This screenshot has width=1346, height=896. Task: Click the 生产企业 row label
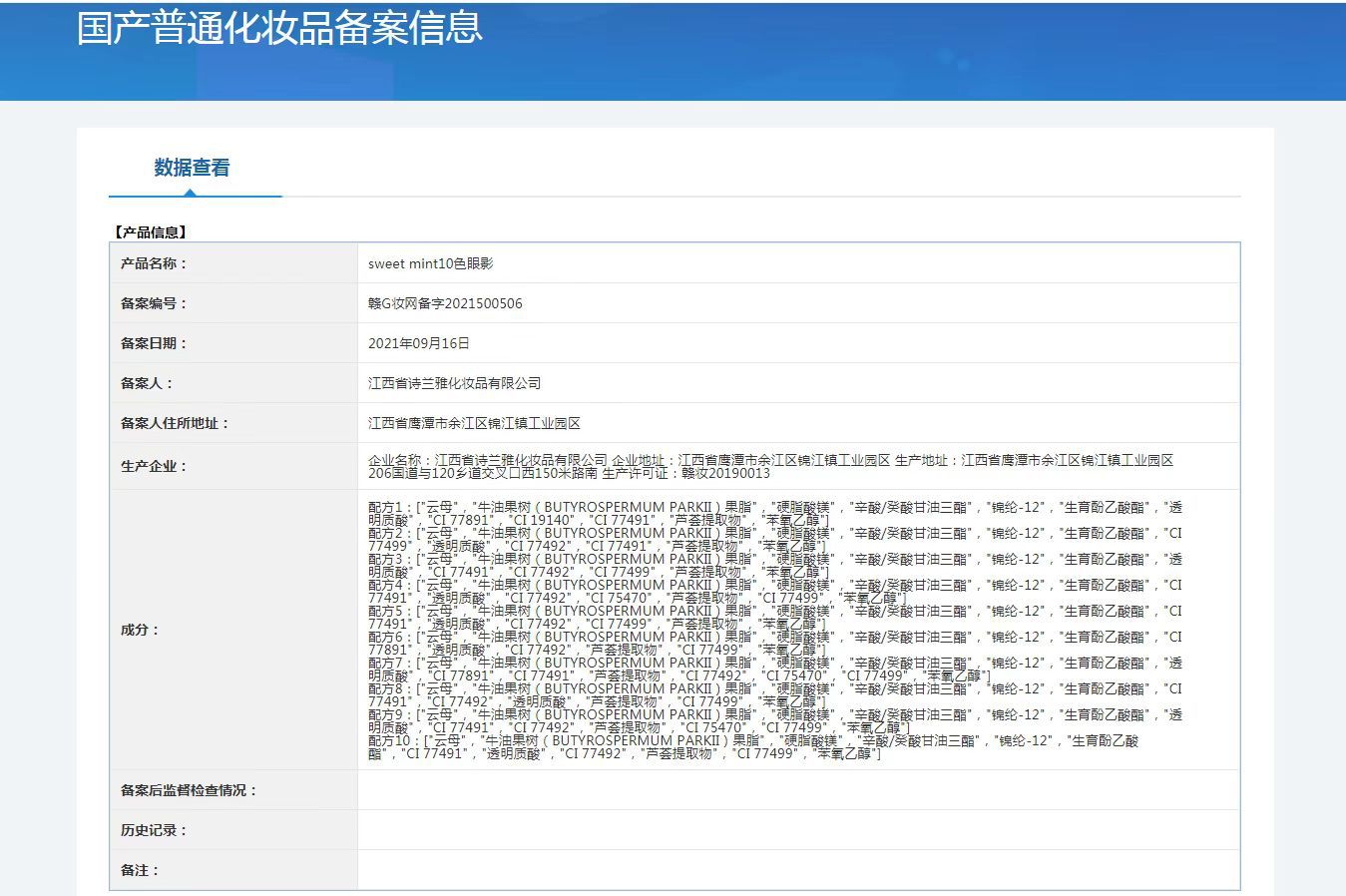154,466
